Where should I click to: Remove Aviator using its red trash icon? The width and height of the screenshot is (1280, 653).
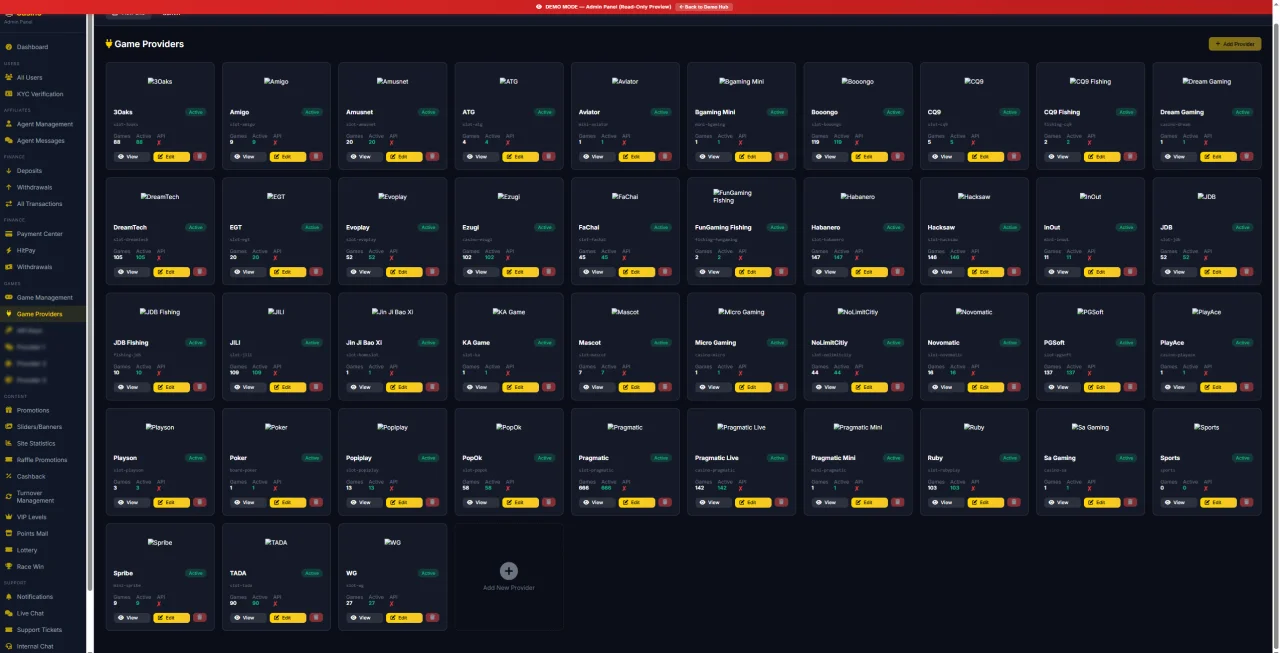[665, 156]
